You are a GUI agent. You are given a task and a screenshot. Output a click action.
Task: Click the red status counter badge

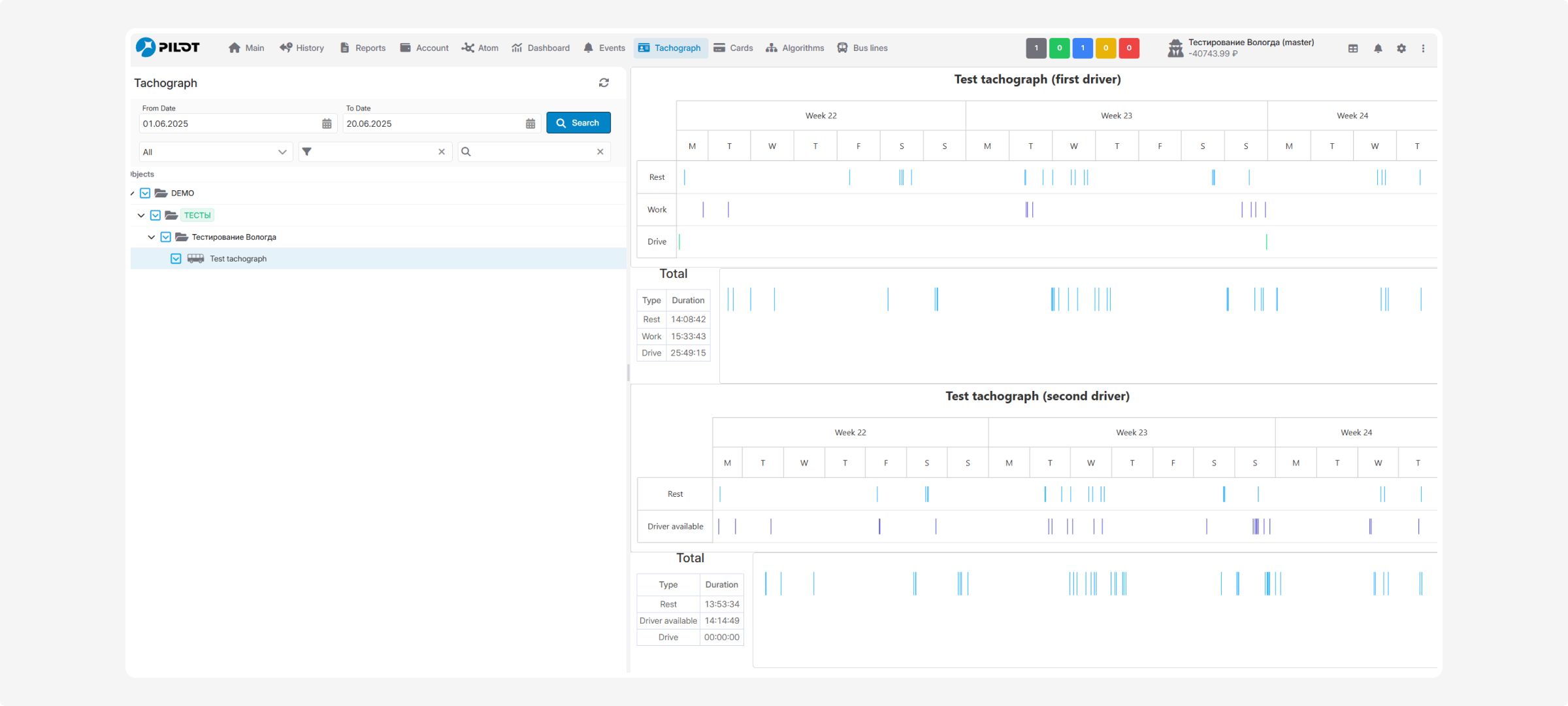click(x=1128, y=48)
